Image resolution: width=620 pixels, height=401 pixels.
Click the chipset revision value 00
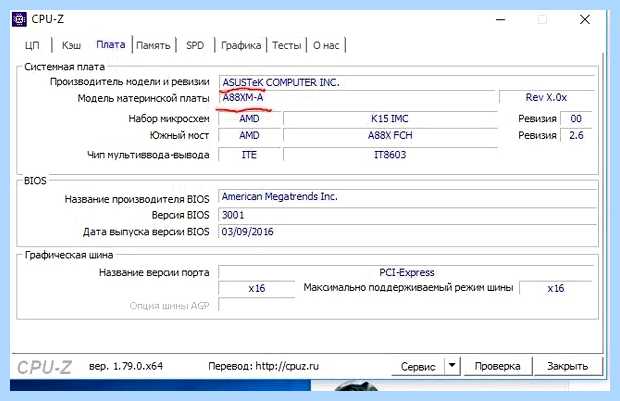(576, 119)
